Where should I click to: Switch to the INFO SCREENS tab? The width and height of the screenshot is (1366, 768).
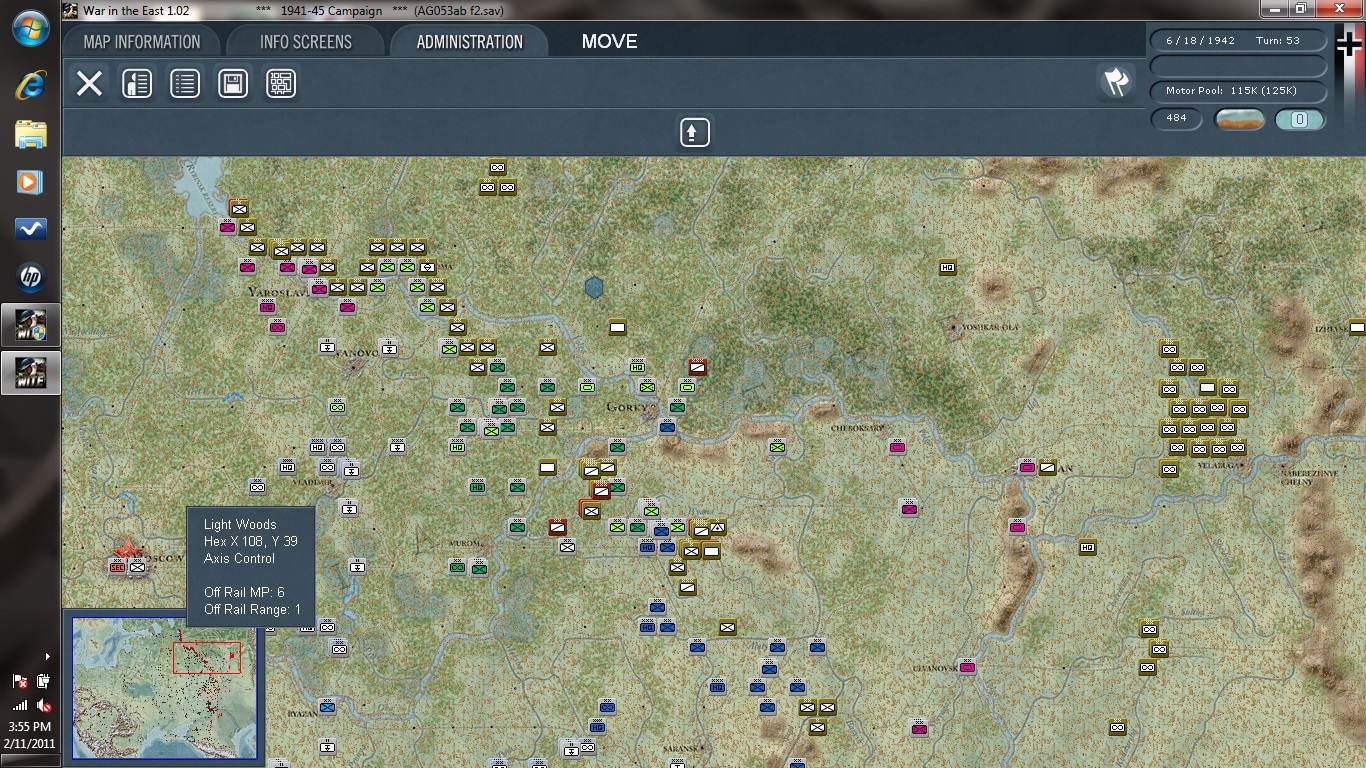(x=306, y=42)
